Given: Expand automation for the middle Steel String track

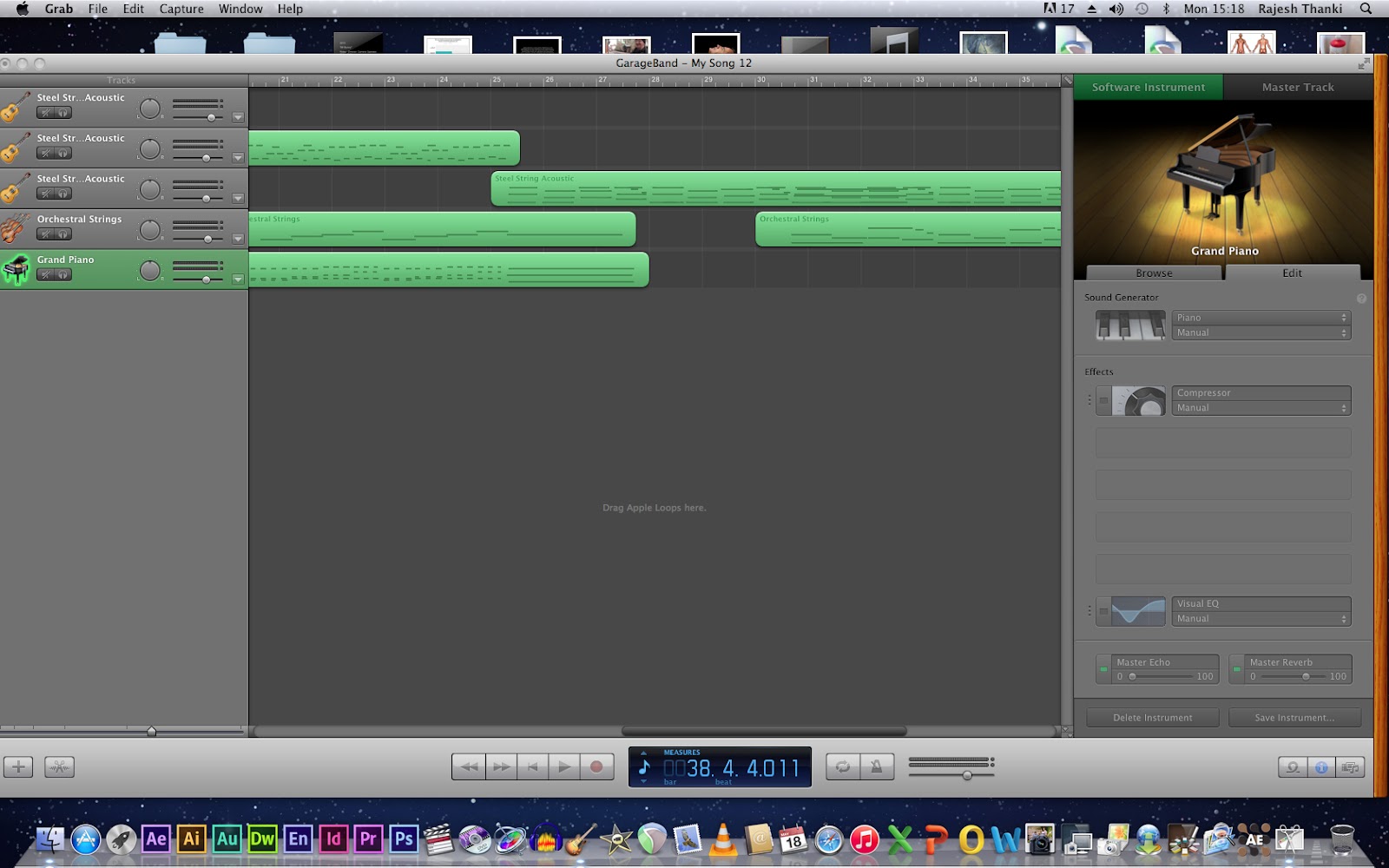Looking at the screenshot, I should point(238,158).
